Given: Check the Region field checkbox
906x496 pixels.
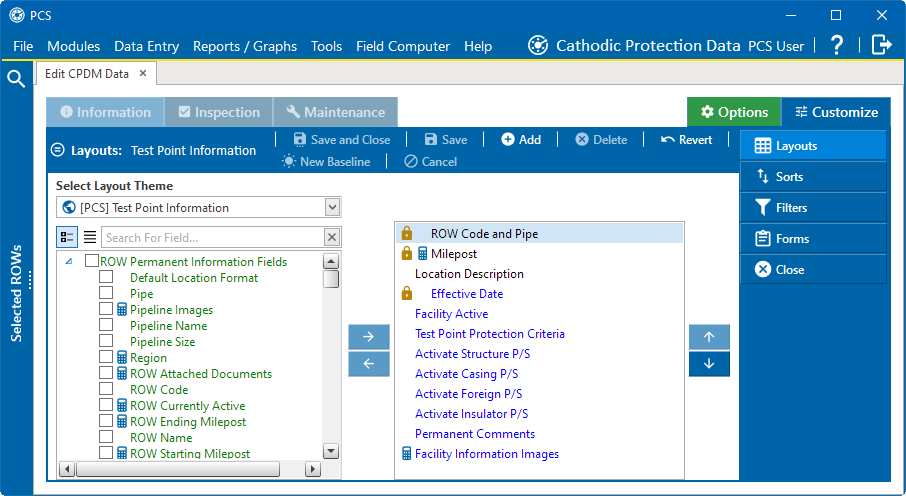Looking at the screenshot, I should coord(106,357).
